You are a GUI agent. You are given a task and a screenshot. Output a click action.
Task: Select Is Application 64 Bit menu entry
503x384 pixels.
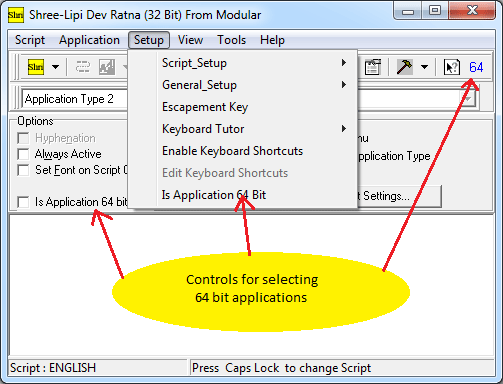coord(243,195)
